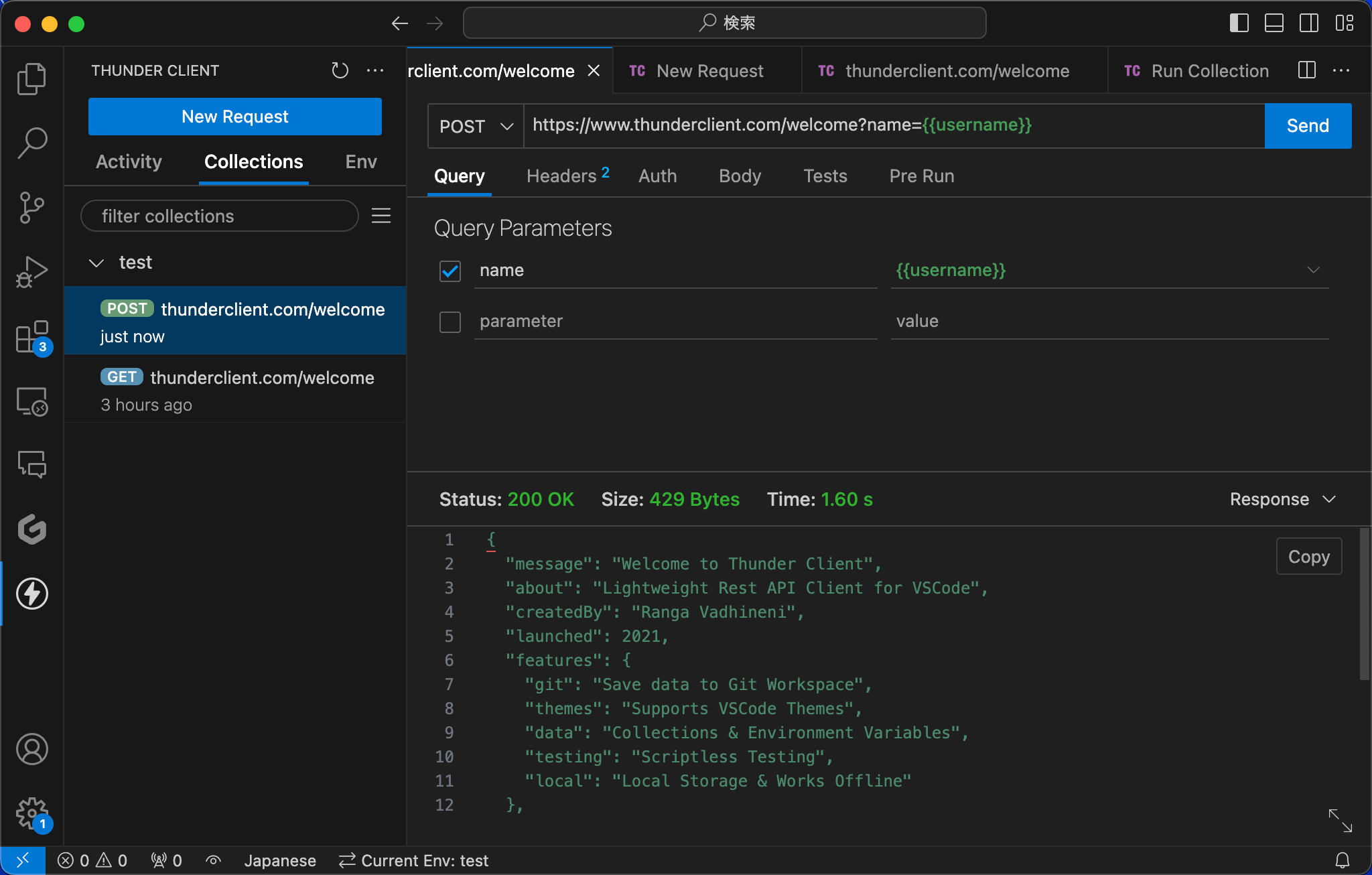Switch to the Env tab
This screenshot has height=875, width=1372.
[x=361, y=161]
